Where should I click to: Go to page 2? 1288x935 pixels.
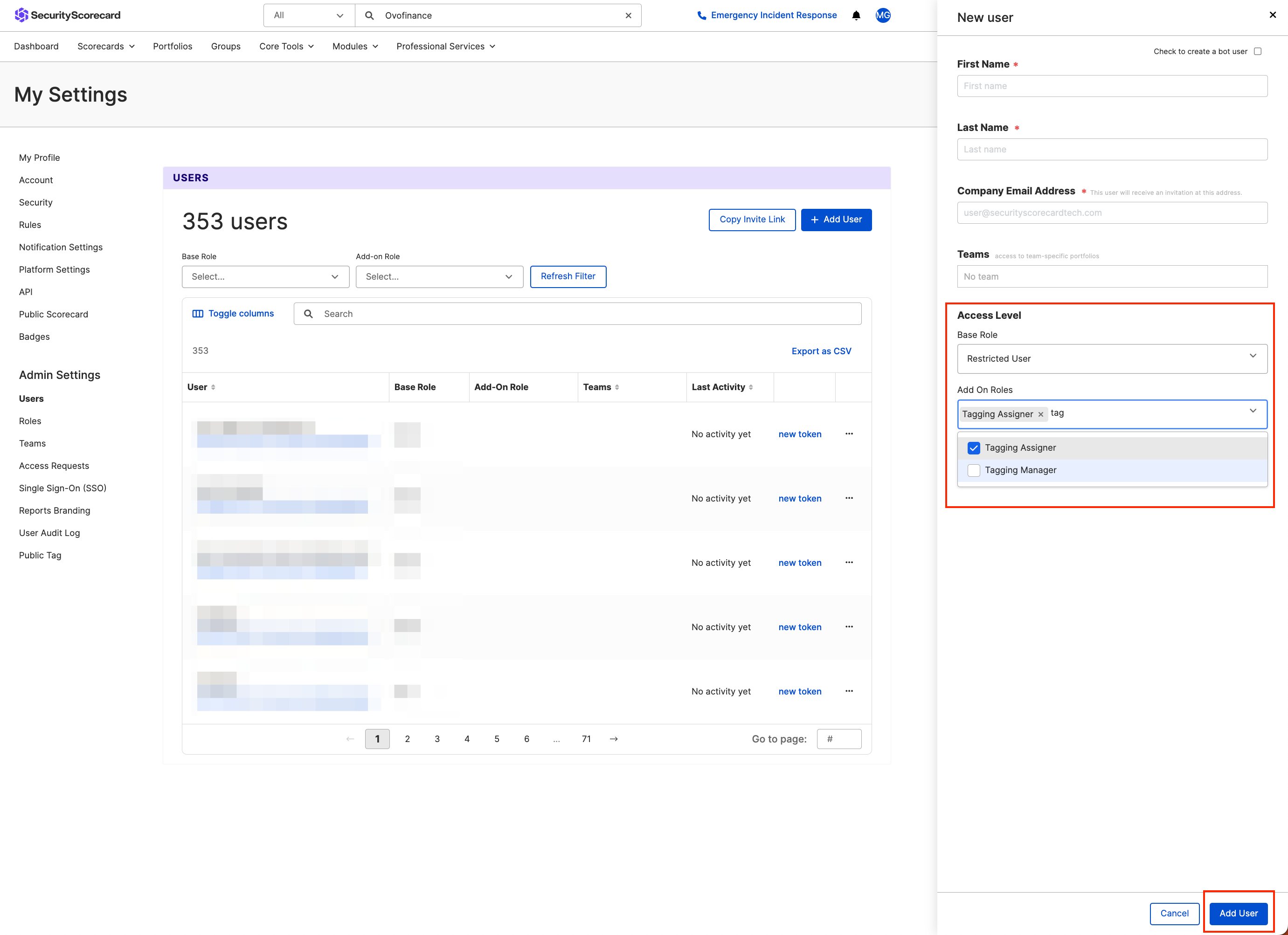coord(407,739)
